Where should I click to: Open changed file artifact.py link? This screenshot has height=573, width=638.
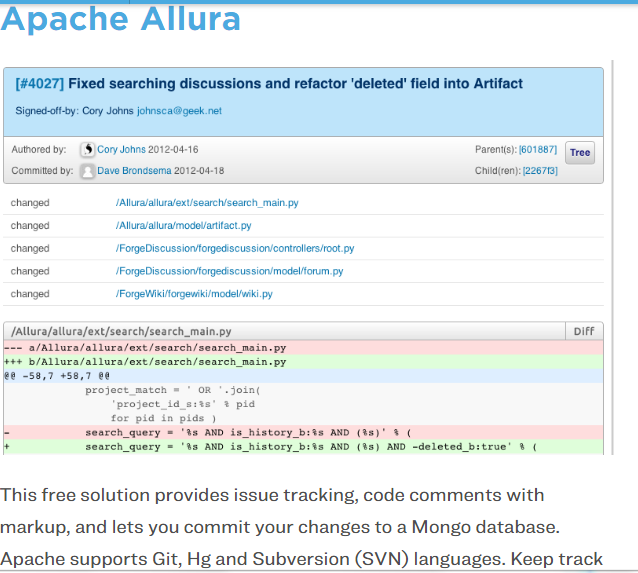pos(184,225)
